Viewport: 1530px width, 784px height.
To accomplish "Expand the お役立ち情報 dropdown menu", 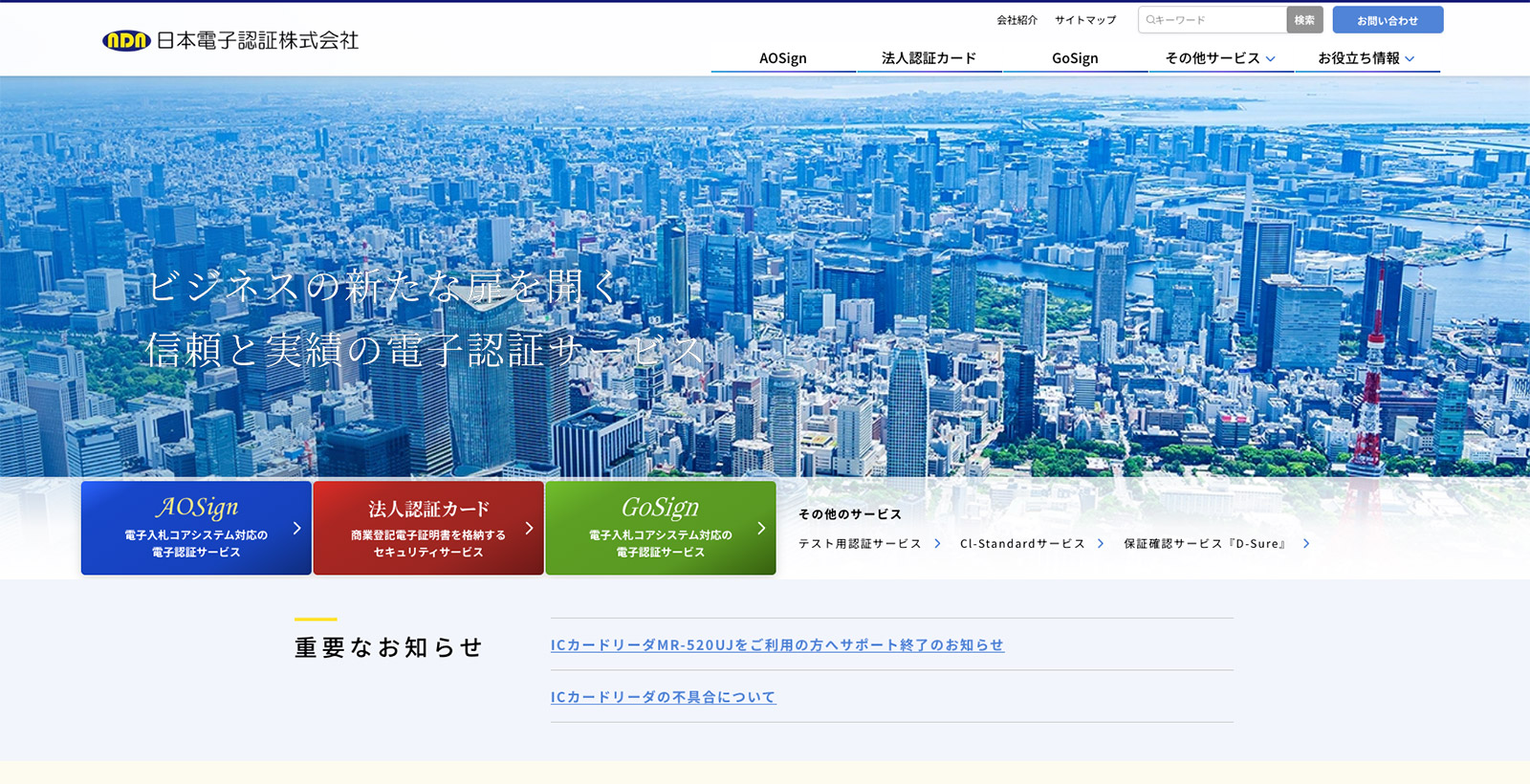I will [x=1367, y=58].
